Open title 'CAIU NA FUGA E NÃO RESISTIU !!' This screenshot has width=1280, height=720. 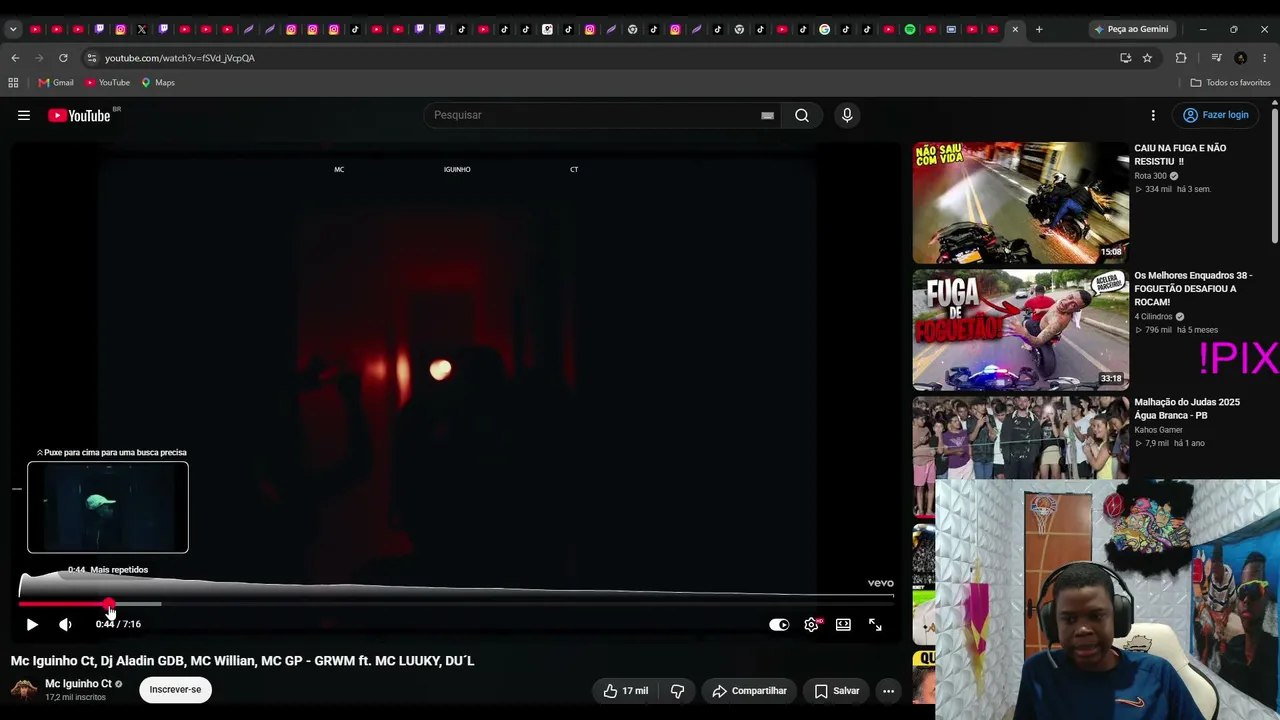[x=1179, y=155]
